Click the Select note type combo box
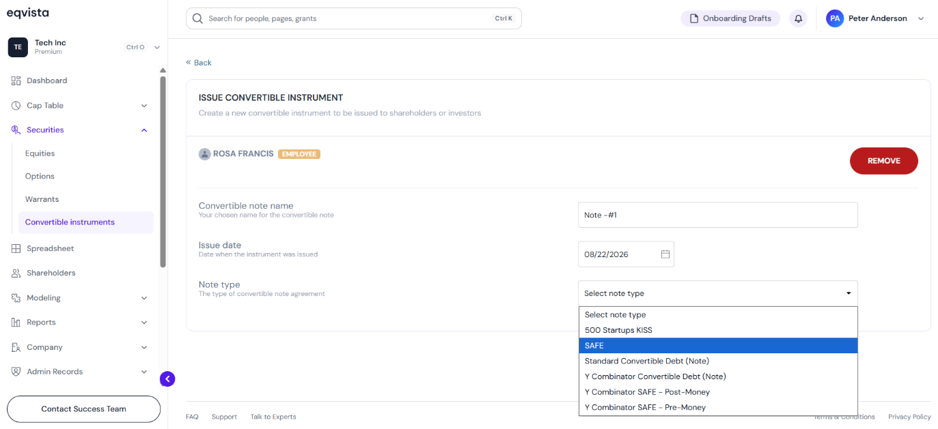Viewport: 938px width, 429px height. (718, 293)
